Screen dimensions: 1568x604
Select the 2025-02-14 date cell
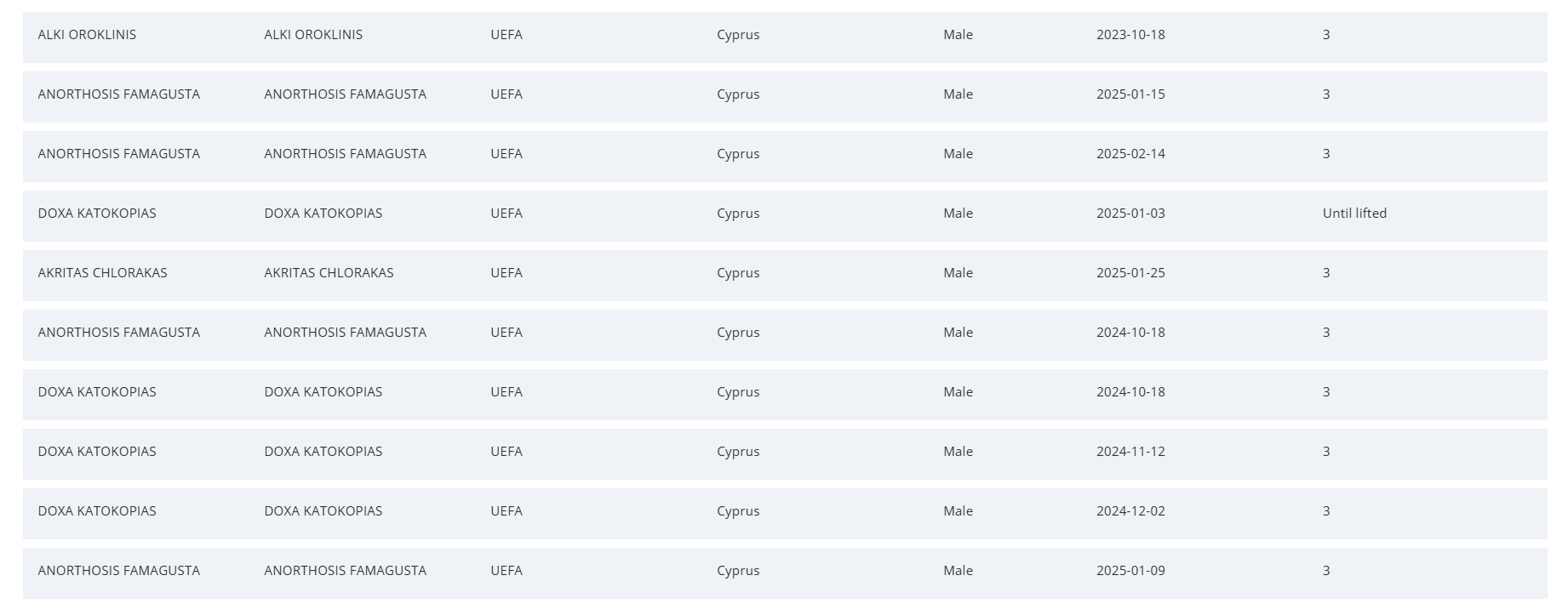tap(1130, 154)
